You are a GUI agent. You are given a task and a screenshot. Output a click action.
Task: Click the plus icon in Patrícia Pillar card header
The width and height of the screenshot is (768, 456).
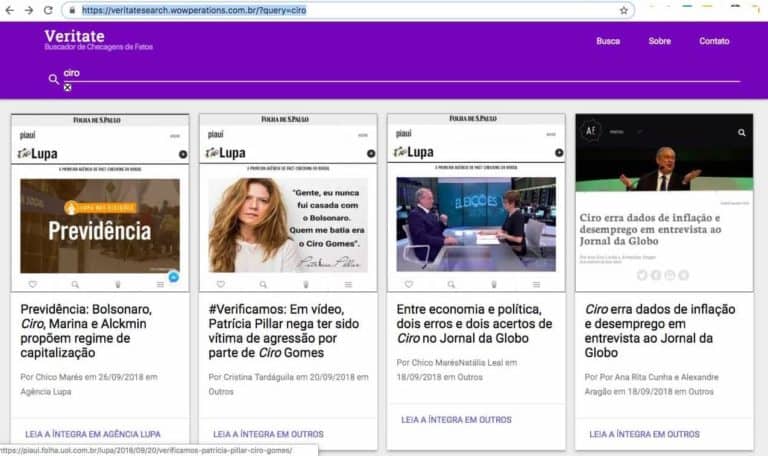(x=371, y=153)
